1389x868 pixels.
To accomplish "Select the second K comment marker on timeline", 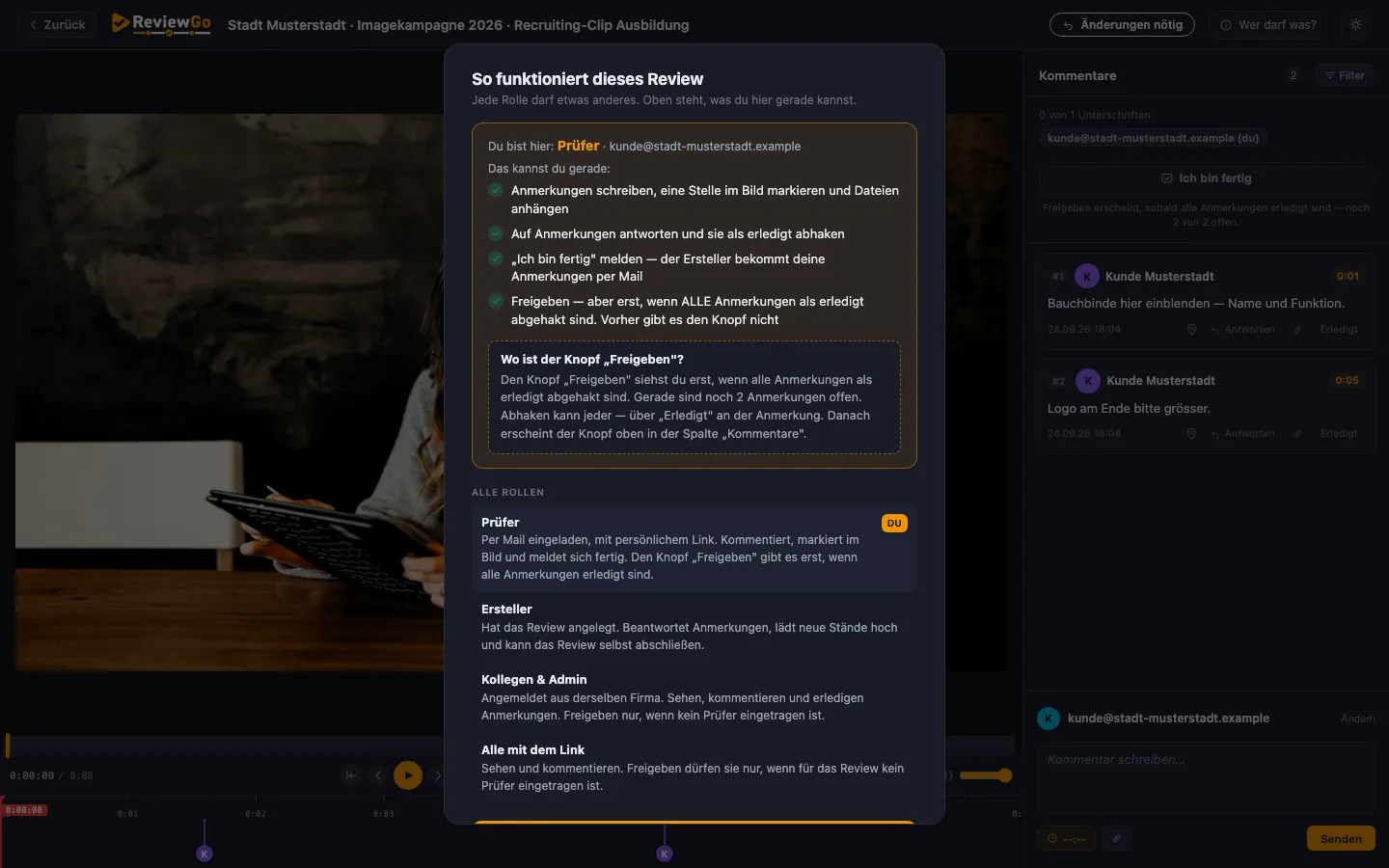I will [x=665, y=854].
